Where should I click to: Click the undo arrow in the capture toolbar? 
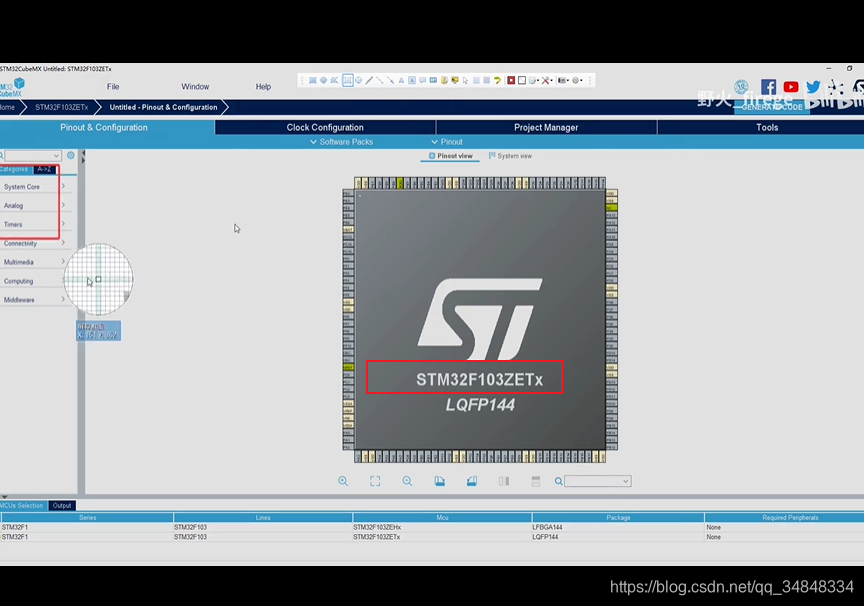point(497,80)
